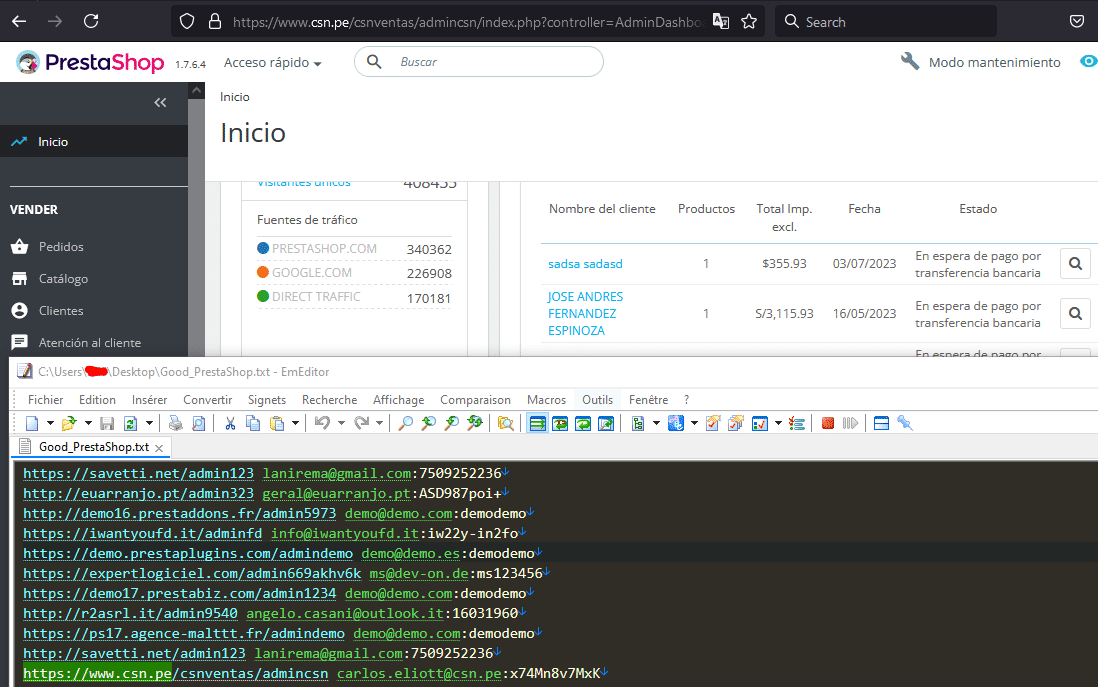Open the Undo history dropdown arrow
Screen dimensions: 1098x687
point(340,423)
